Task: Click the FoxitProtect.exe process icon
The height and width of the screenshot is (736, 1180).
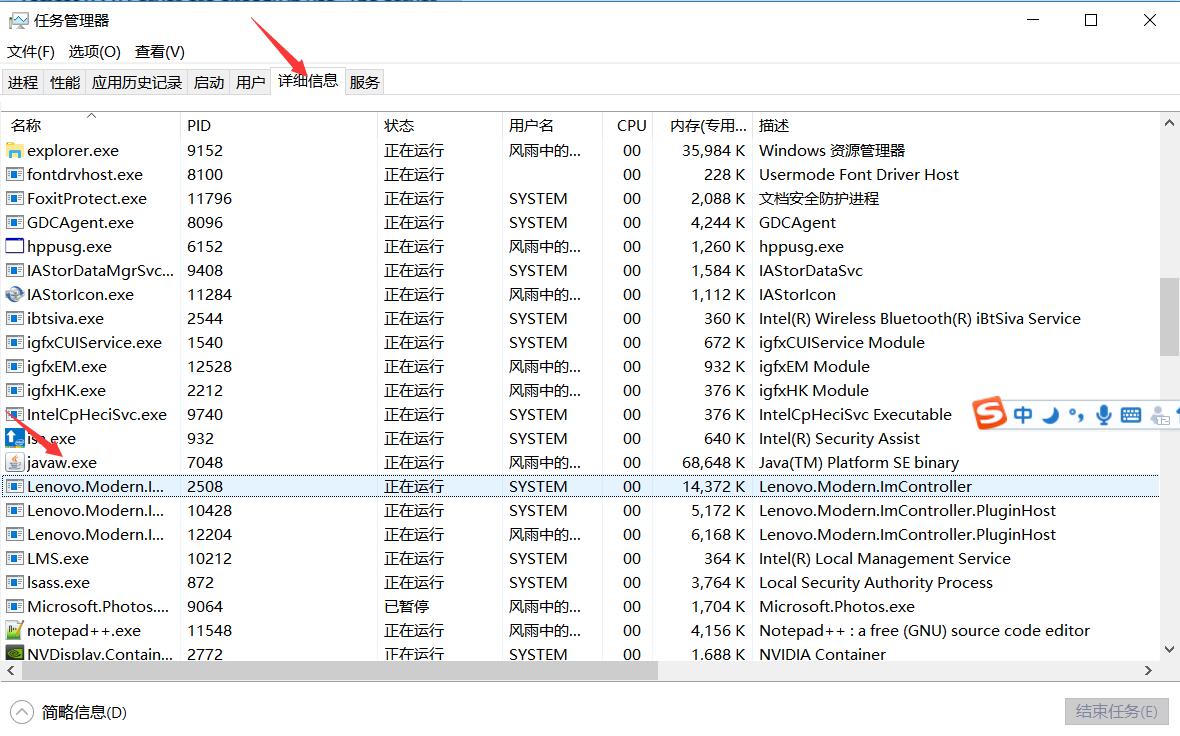Action: (14, 199)
